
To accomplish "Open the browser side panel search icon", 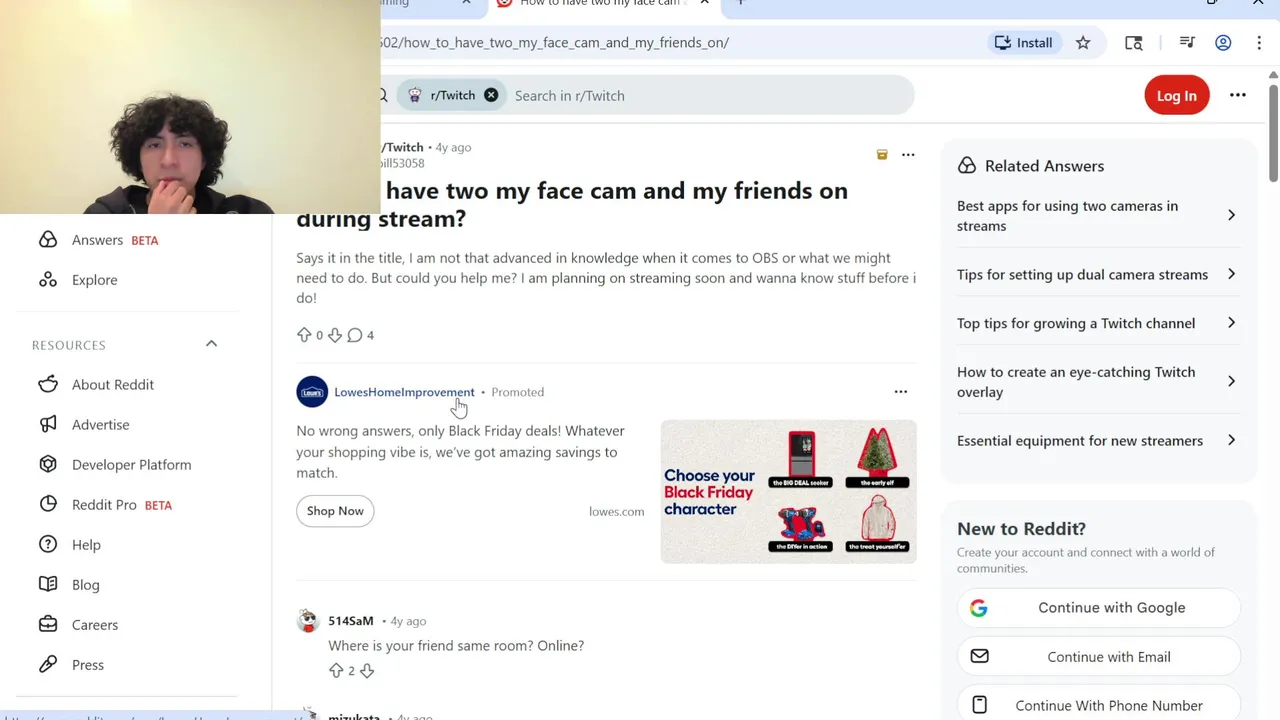I will click(1133, 43).
